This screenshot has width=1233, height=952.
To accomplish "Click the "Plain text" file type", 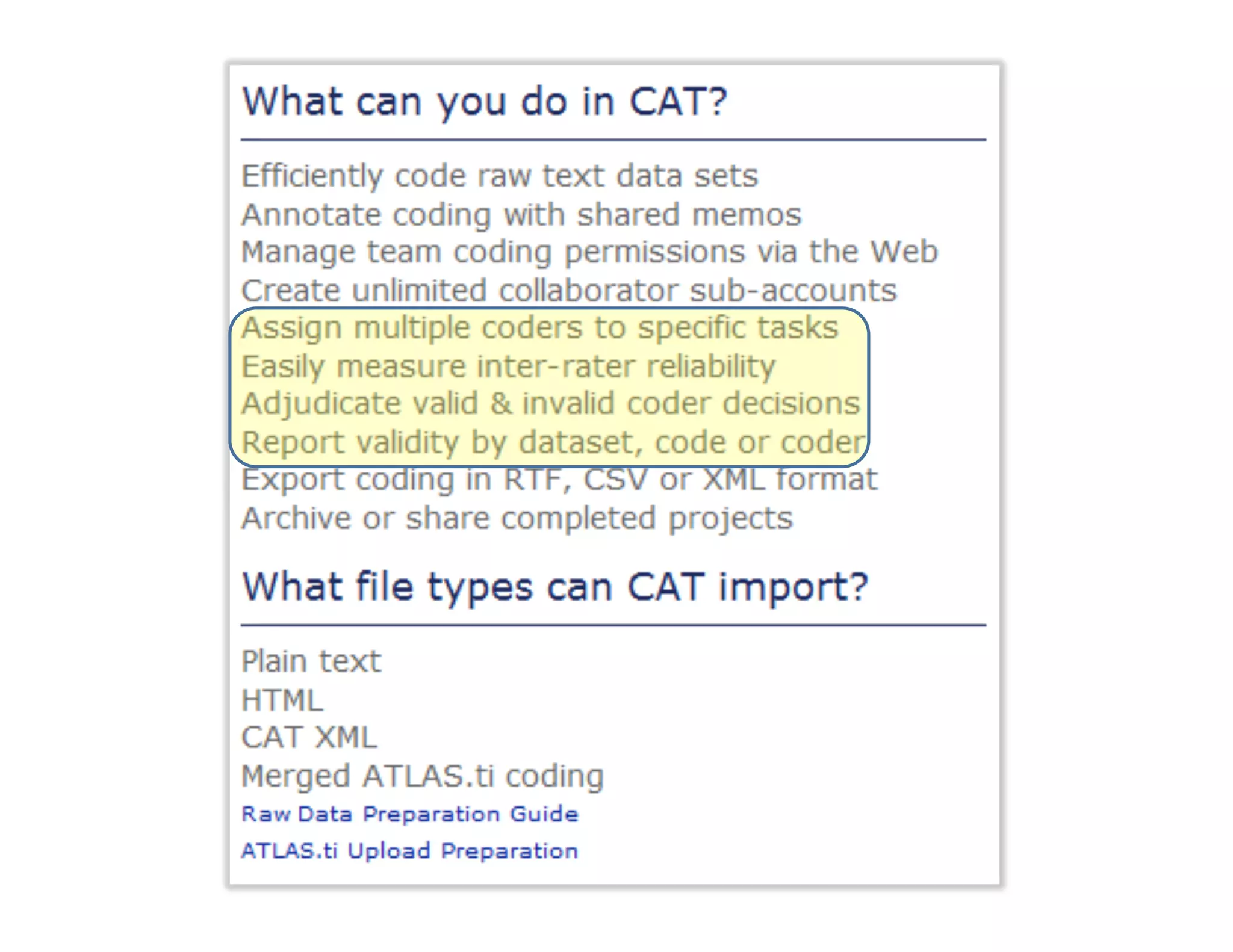I will 311,661.
